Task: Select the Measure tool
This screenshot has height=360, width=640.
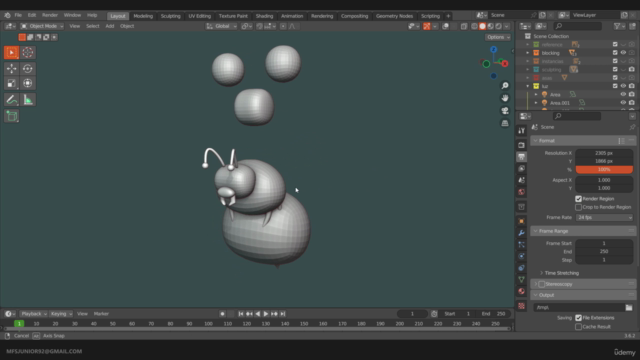Action: pos(28,100)
